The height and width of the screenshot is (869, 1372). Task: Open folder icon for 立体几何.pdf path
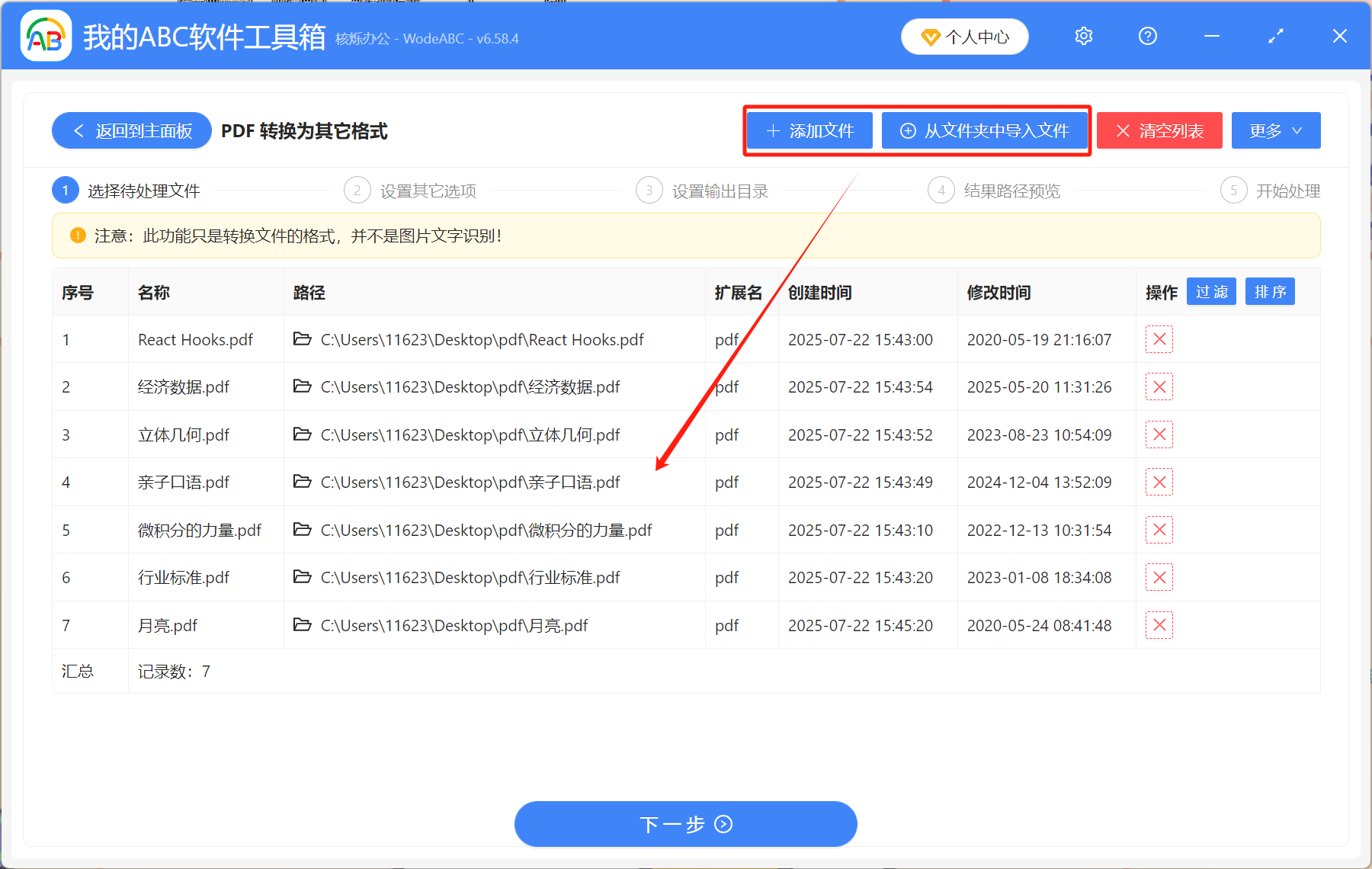click(x=303, y=434)
